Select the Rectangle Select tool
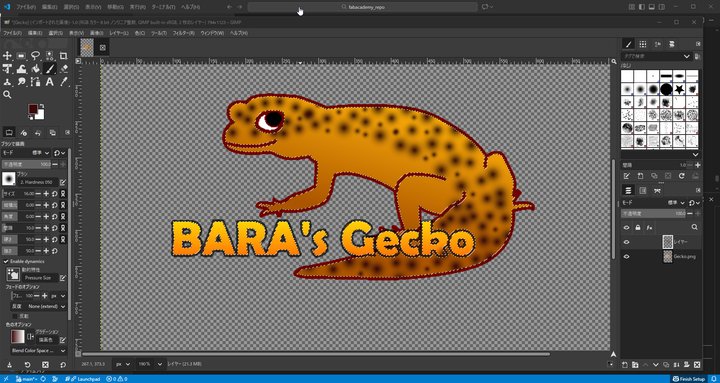Image resolution: width=720 pixels, height=383 pixels. point(21,56)
